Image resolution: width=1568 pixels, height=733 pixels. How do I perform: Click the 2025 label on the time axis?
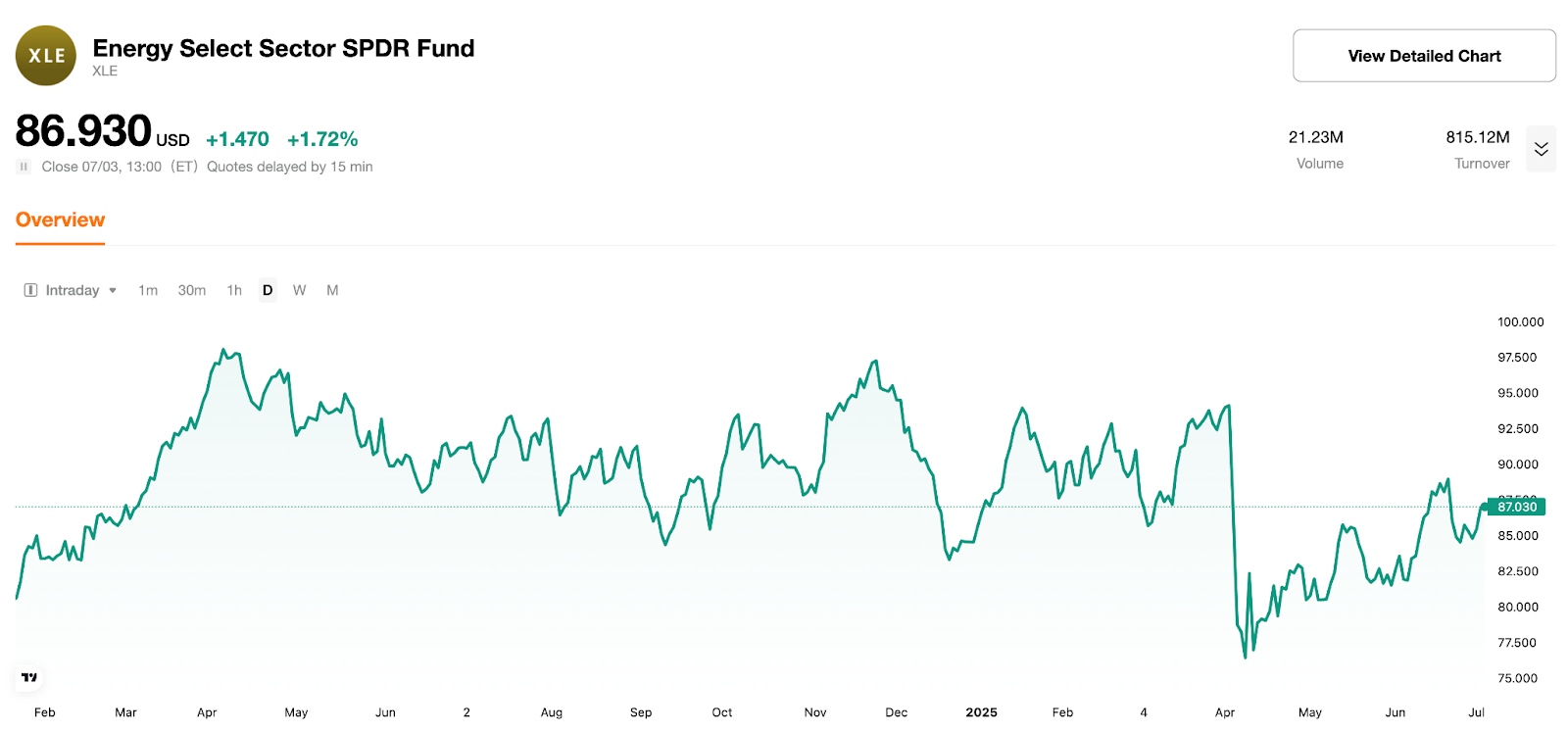pos(982,712)
